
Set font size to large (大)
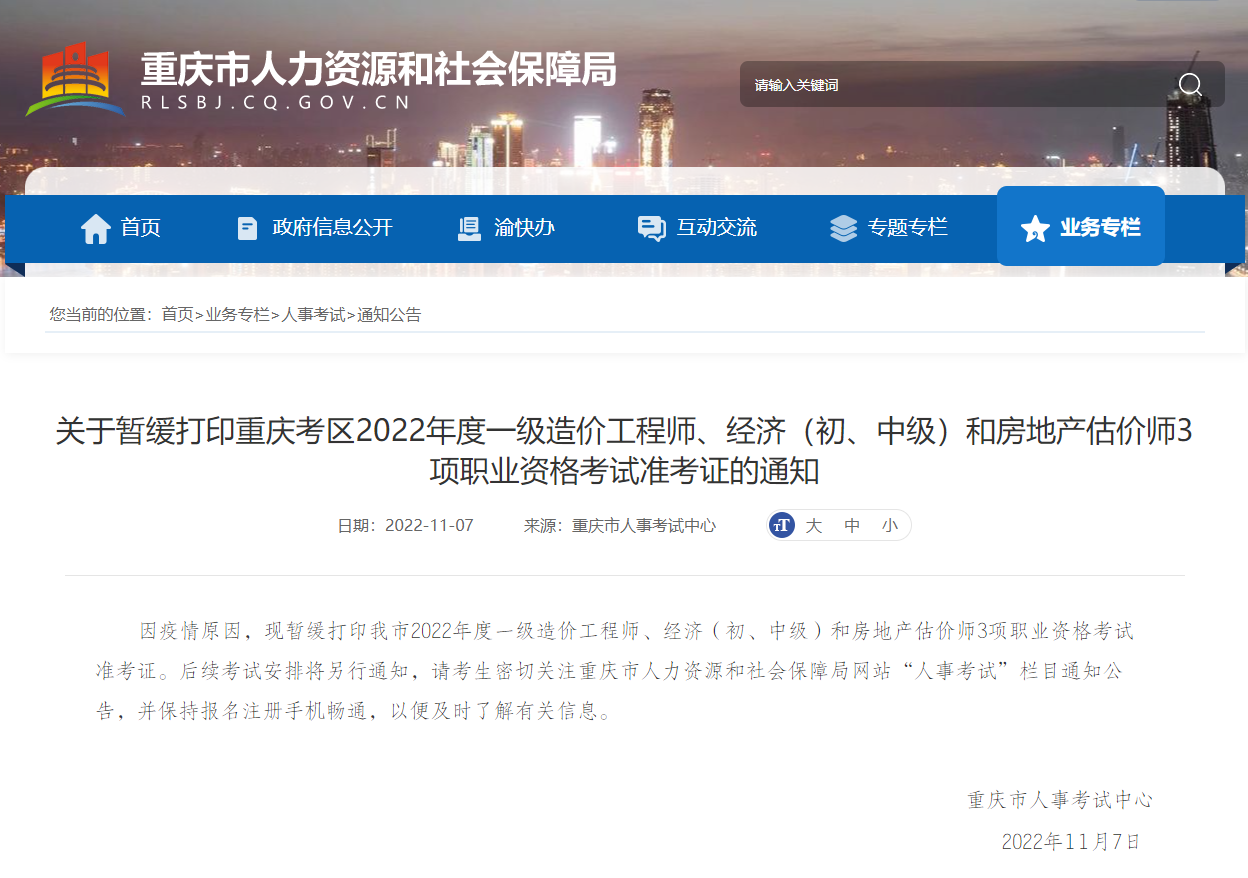tap(814, 525)
